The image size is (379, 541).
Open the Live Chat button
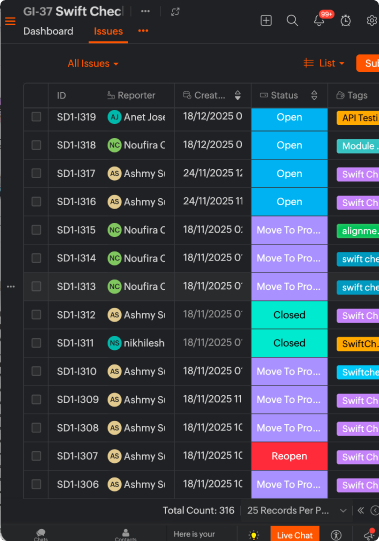coord(295,534)
